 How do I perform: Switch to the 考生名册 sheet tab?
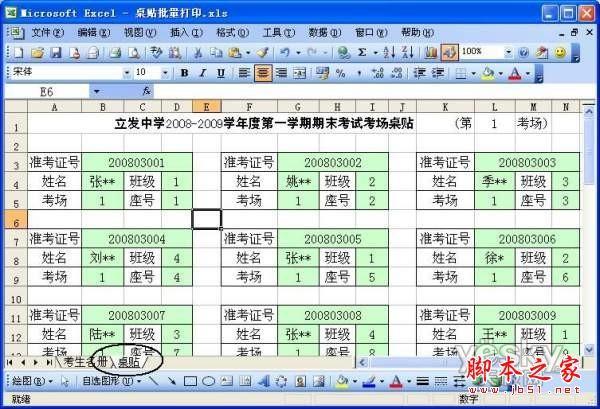86,362
